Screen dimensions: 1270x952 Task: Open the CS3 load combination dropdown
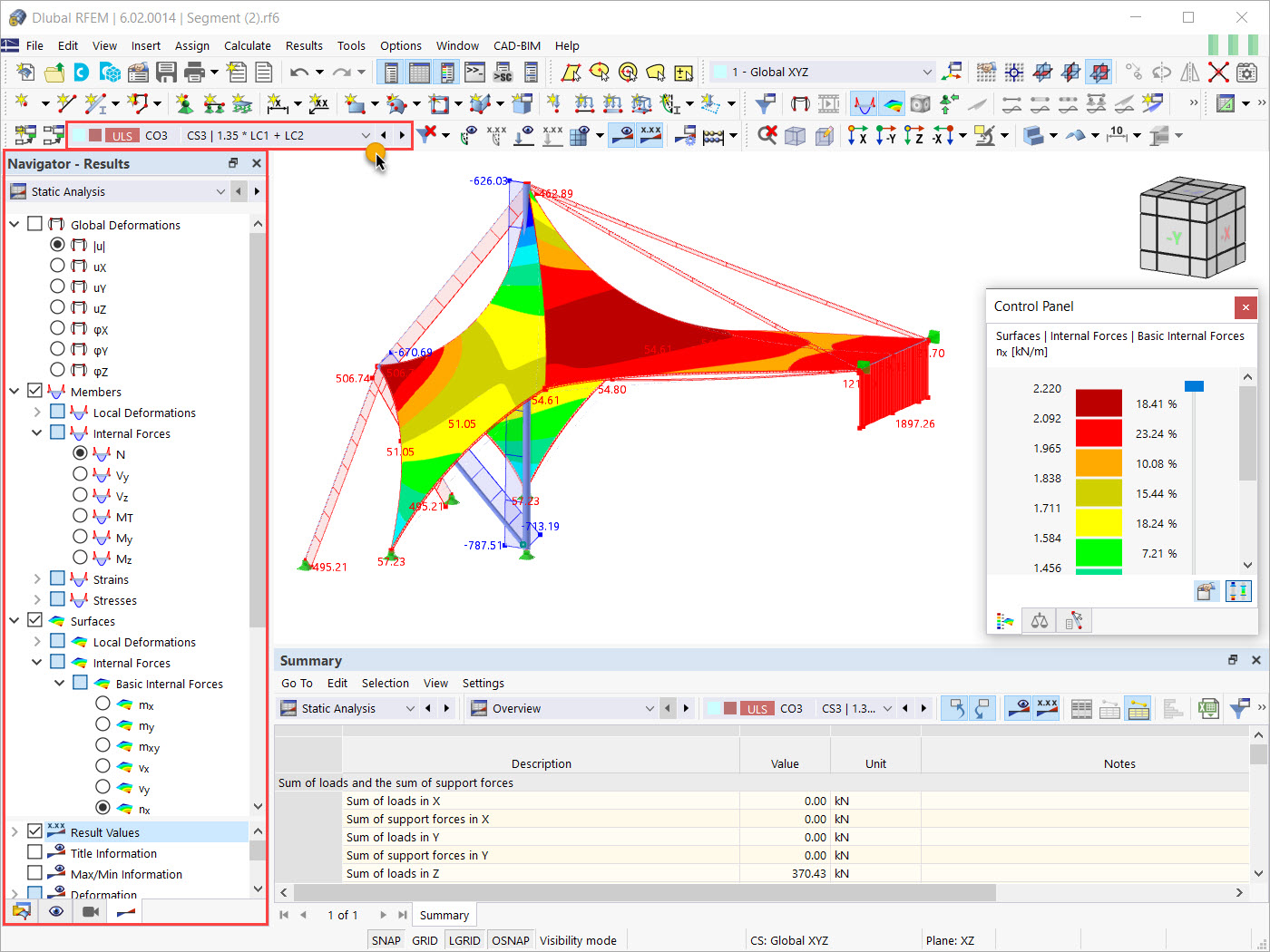pyautogui.click(x=366, y=136)
